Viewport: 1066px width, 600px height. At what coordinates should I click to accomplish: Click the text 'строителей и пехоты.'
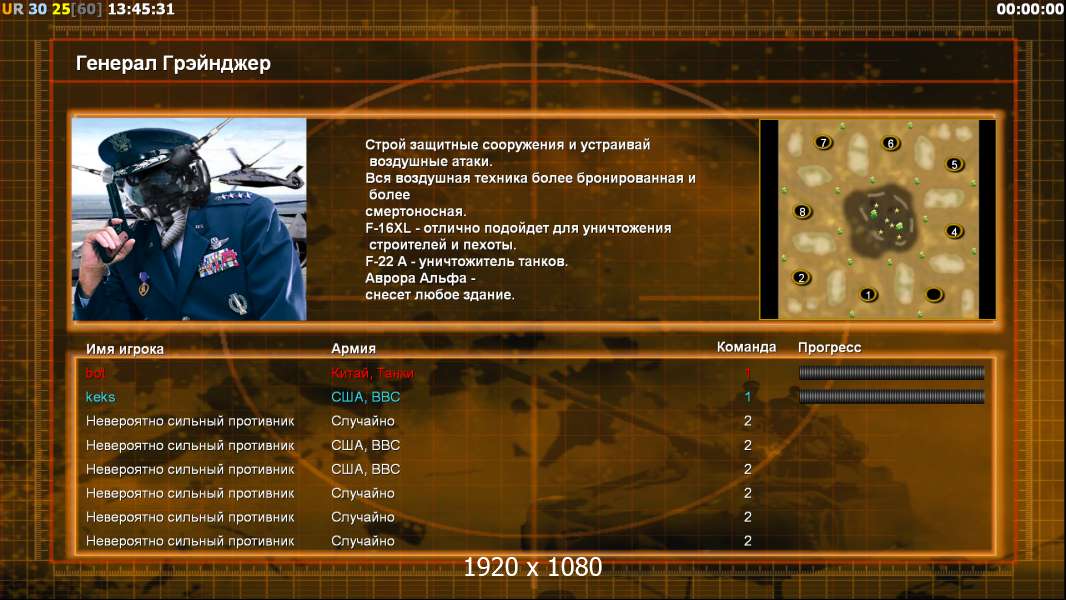point(443,245)
